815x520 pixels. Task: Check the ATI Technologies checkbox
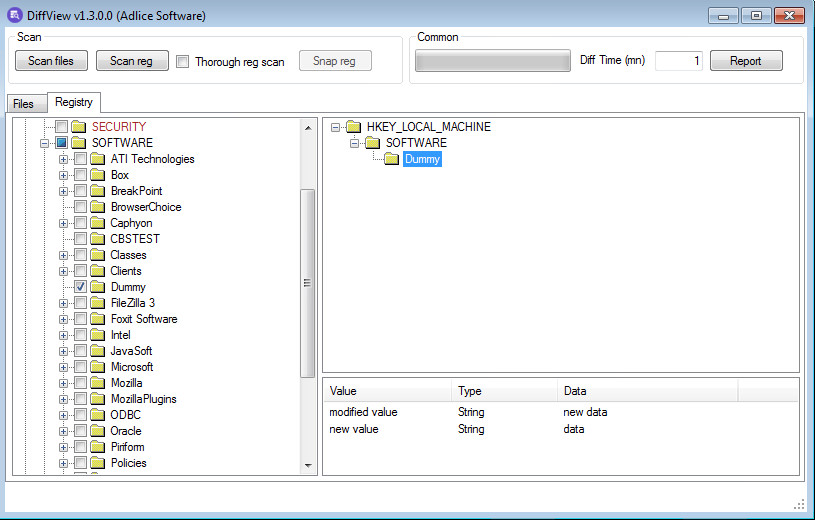coord(81,159)
